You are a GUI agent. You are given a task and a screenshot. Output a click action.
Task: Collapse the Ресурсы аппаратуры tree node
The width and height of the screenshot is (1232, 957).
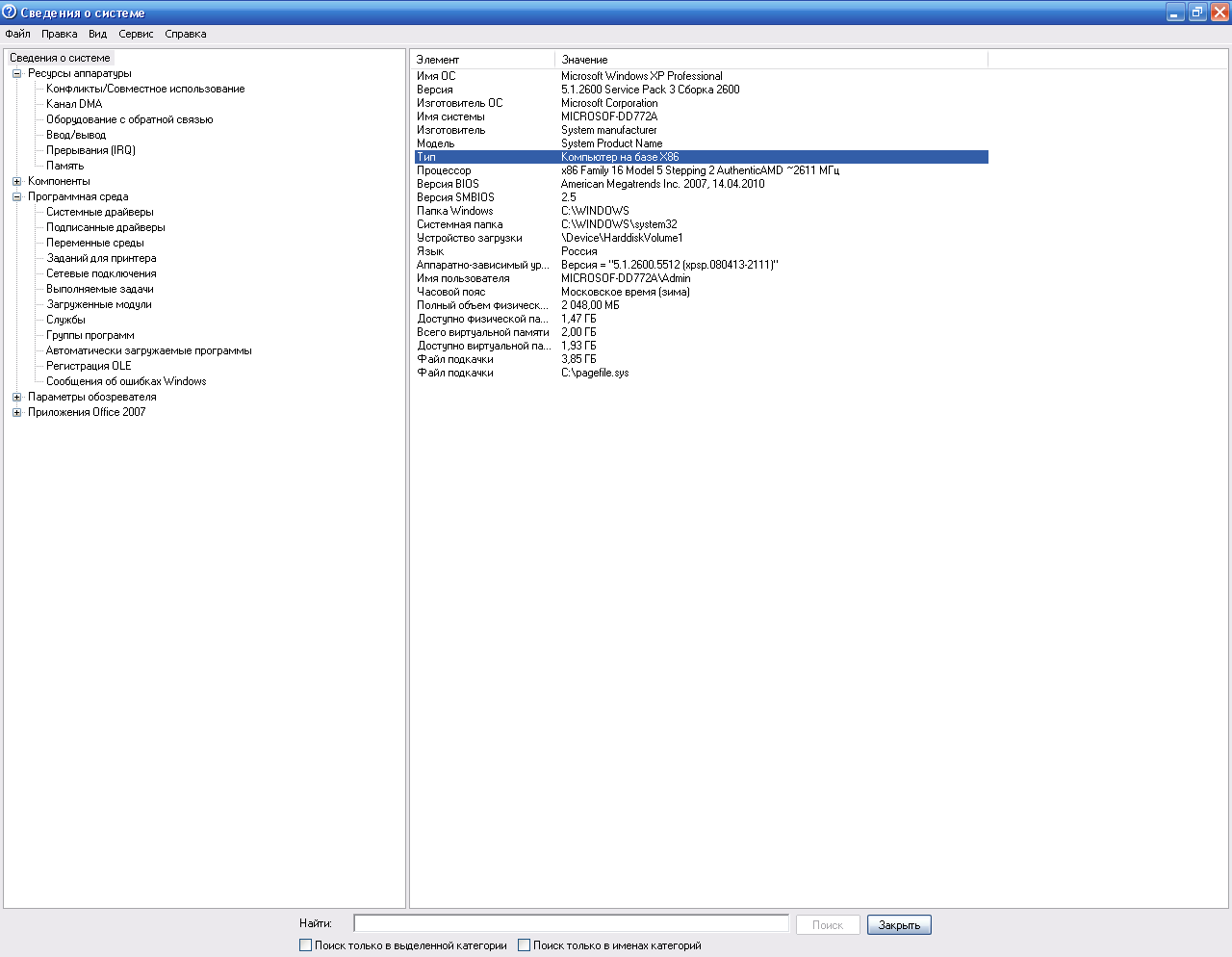[16, 73]
